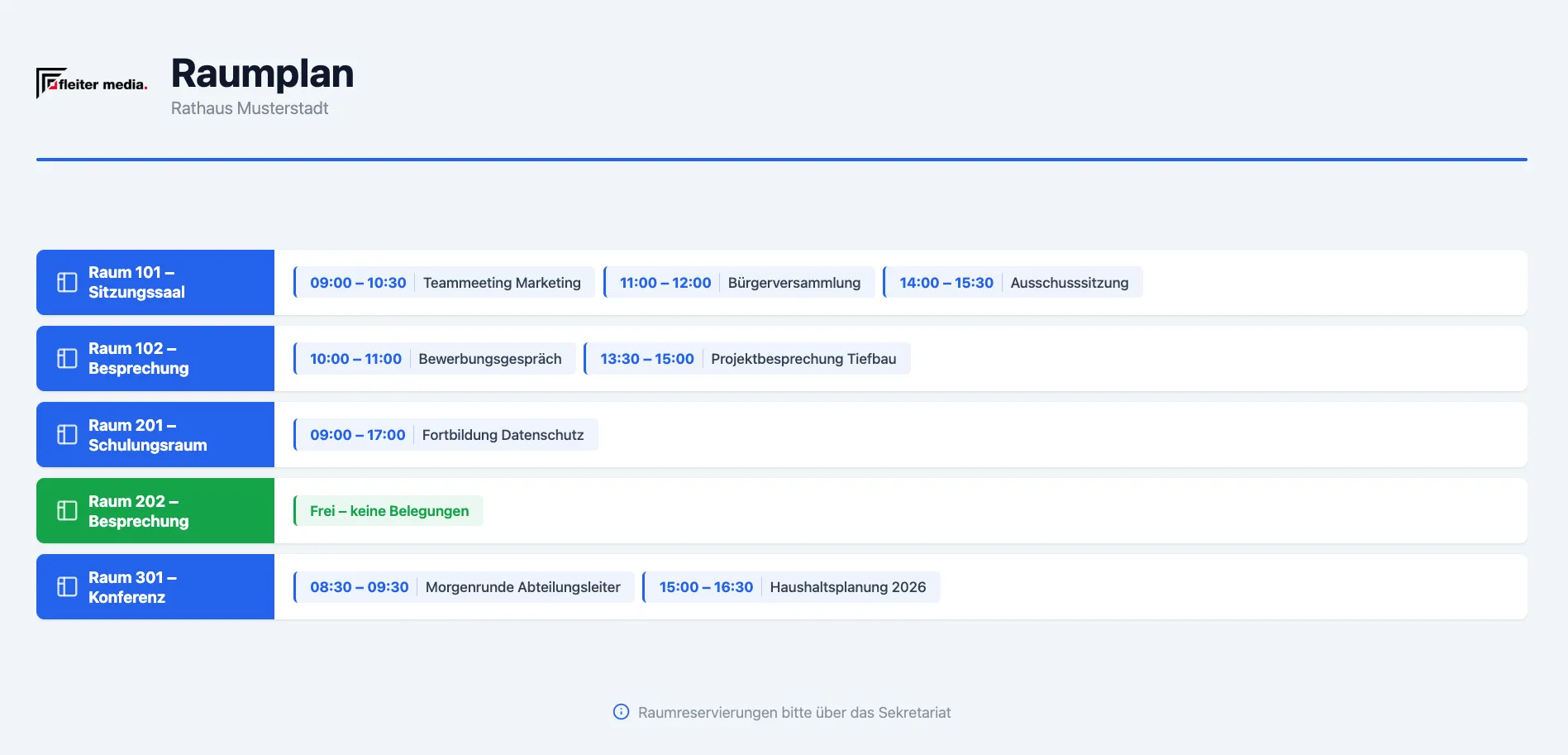Open Morgenrunde Abteilungsleiter booking

pyautogui.click(x=464, y=587)
